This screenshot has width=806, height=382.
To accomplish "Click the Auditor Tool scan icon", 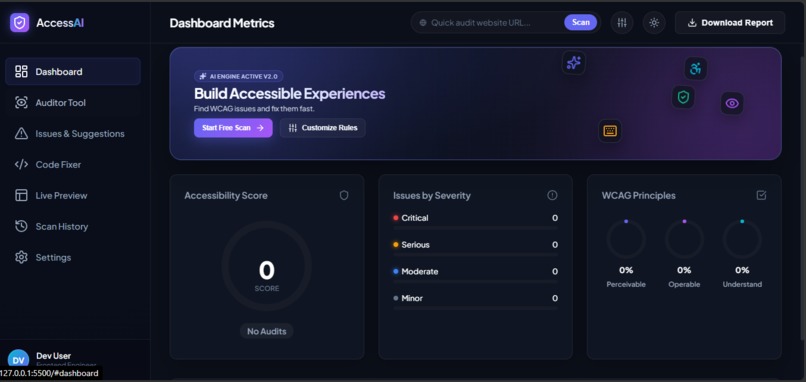I will [x=21, y=102].
